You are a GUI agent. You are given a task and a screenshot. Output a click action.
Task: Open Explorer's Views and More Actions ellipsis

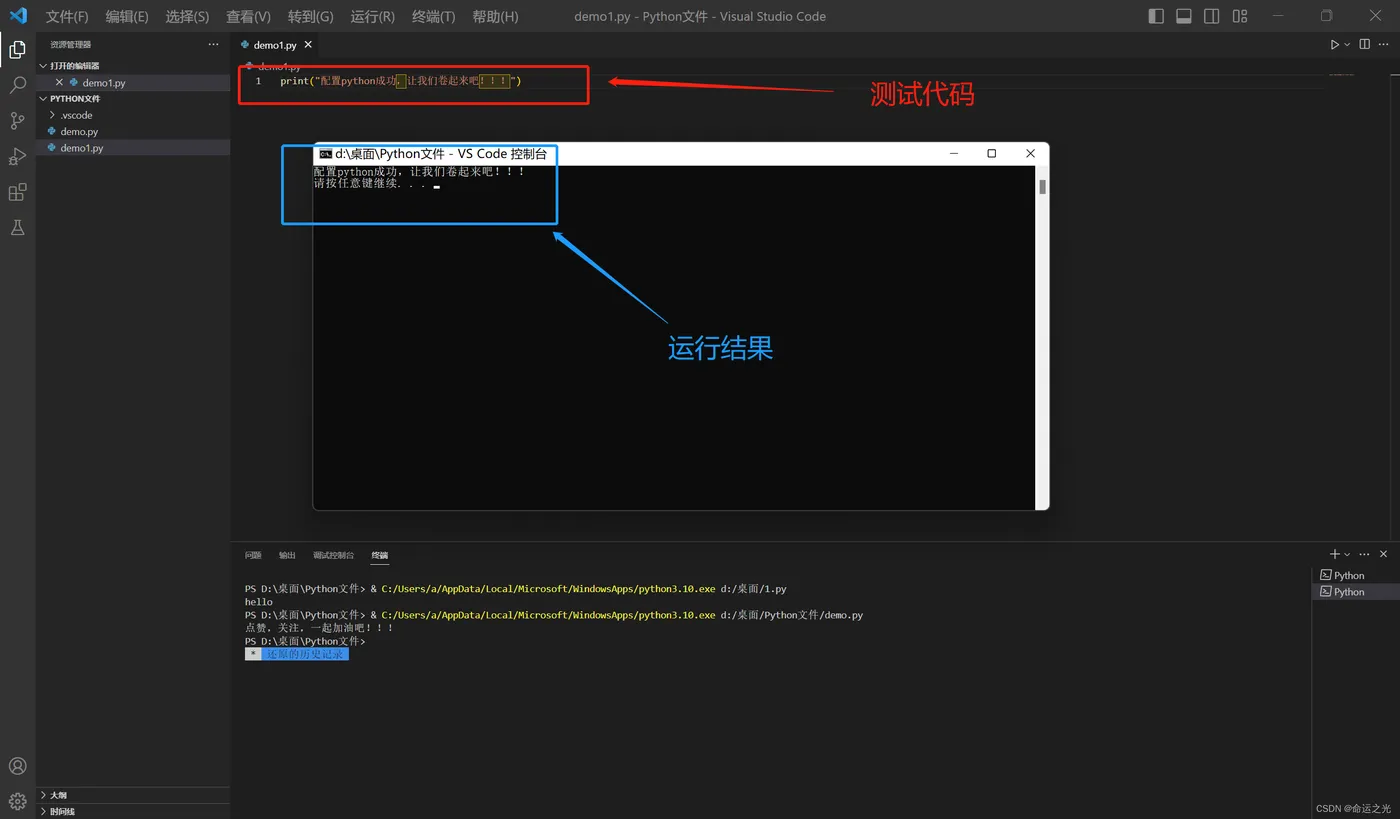pos(213,45)
